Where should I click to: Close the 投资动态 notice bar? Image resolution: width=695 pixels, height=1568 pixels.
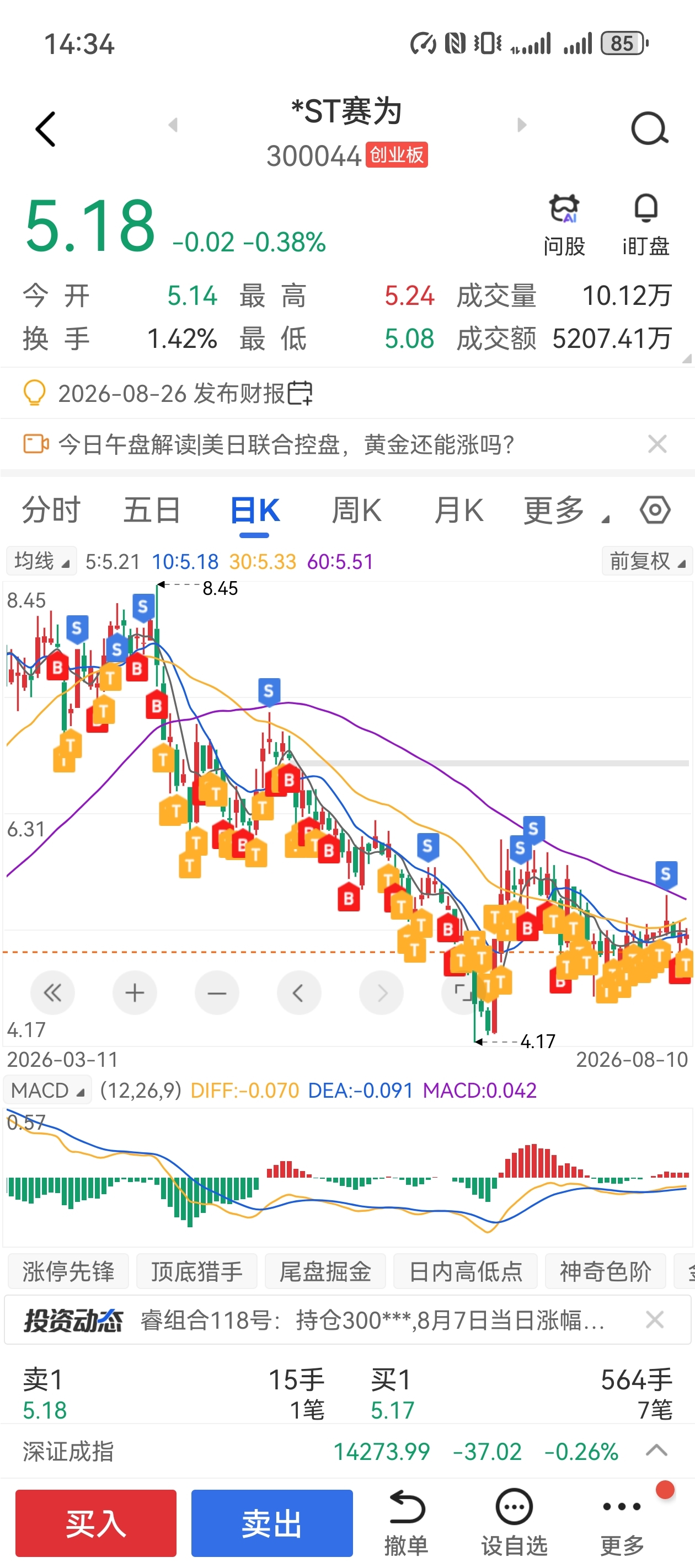[x=655, y=1319]
